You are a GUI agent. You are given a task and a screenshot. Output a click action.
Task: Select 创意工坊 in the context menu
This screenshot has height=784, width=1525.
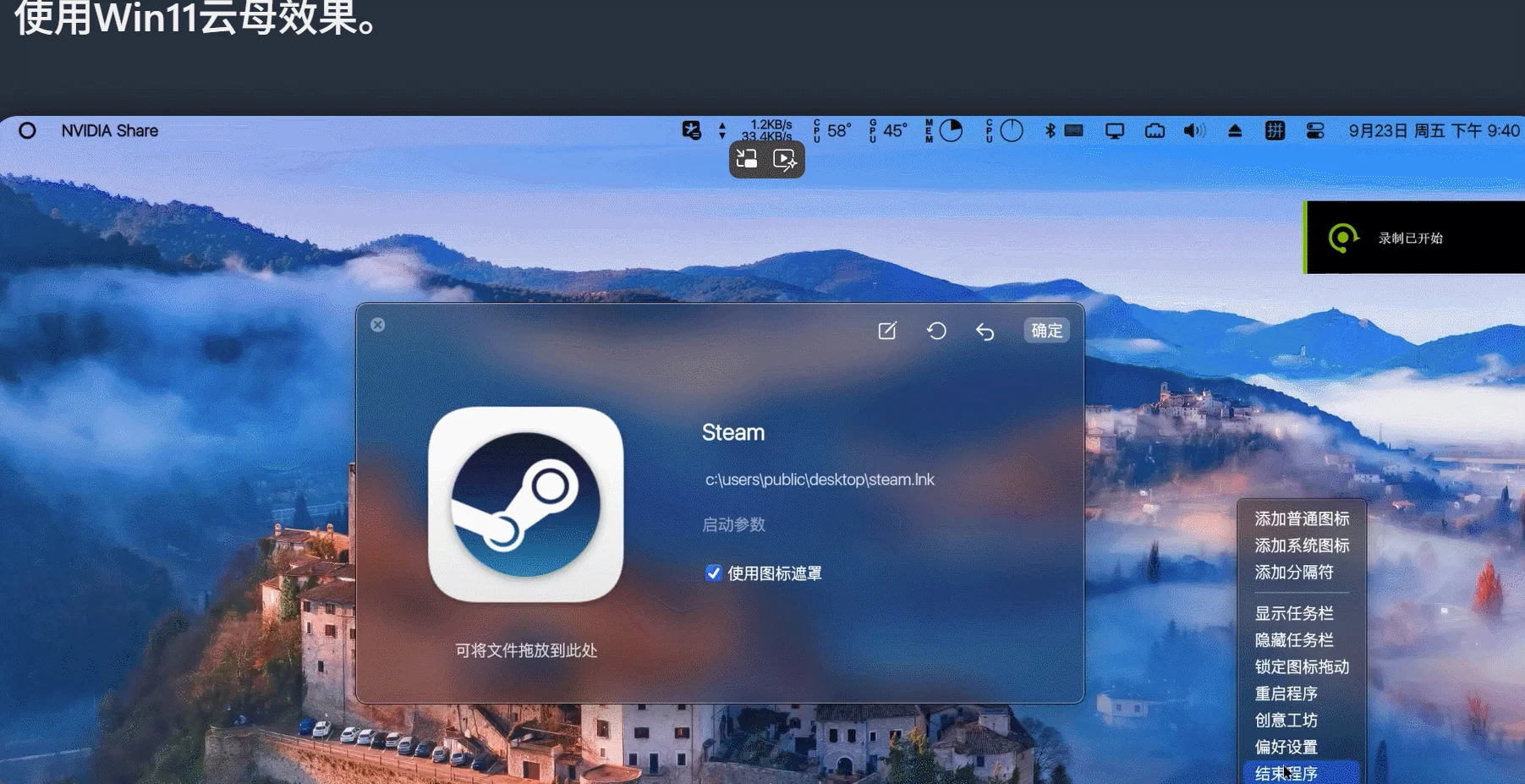click(1287, 720)
